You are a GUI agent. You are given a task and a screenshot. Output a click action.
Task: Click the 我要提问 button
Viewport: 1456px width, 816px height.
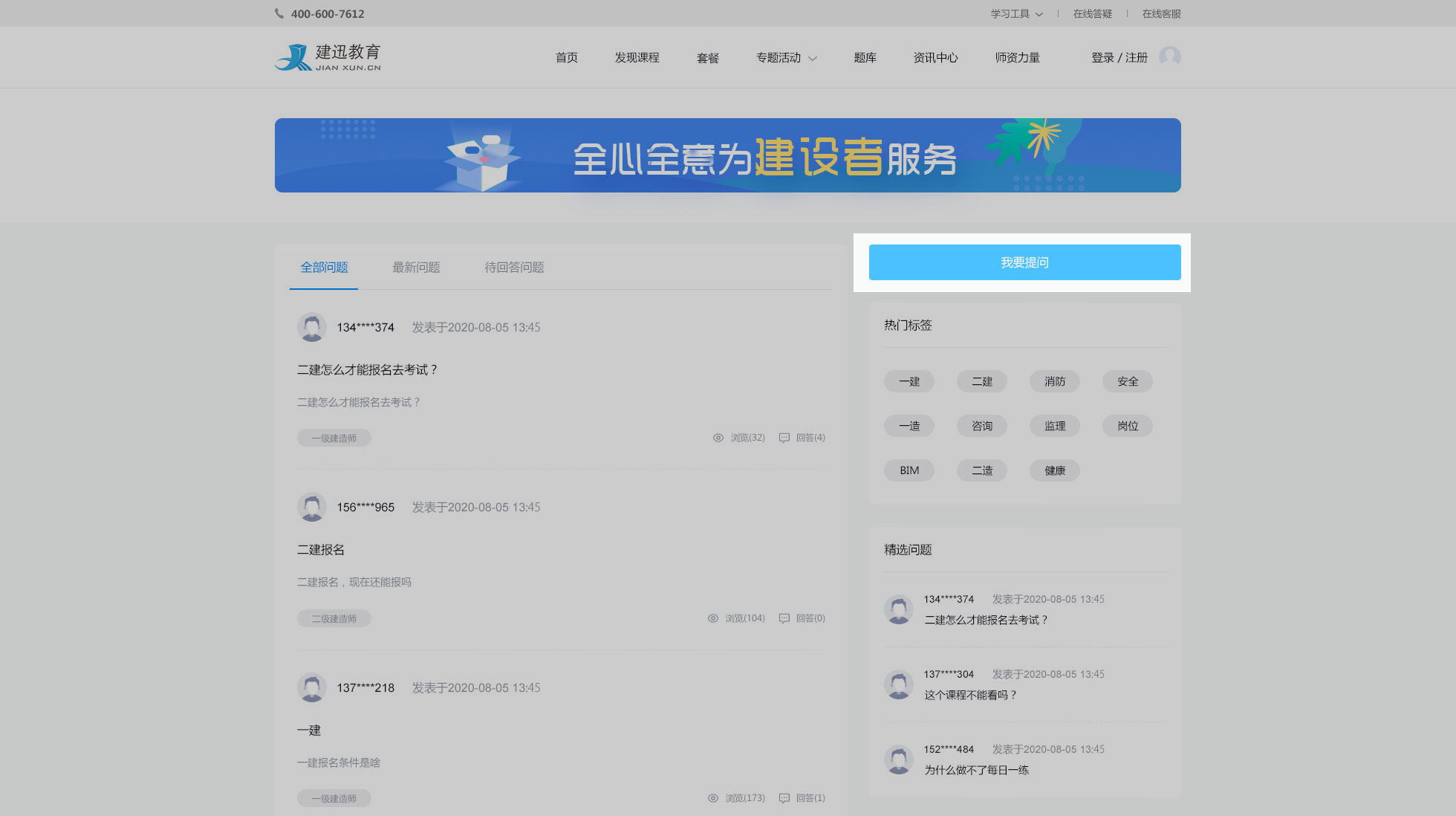pyautogui.click(x=1024, y=262)
